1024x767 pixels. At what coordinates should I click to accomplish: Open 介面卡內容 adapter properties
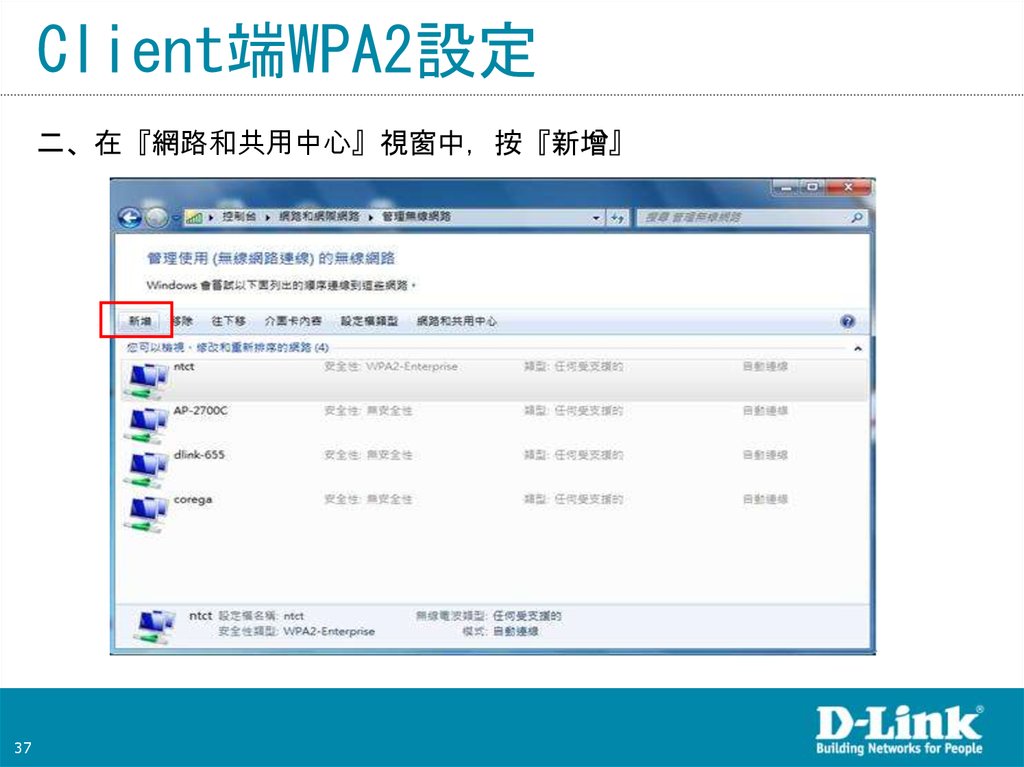pyautogui.click(x=293, y=321)
